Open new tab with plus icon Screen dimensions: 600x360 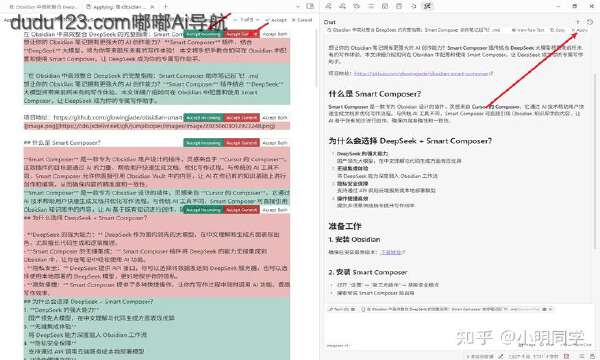click(x=165, y=7)
